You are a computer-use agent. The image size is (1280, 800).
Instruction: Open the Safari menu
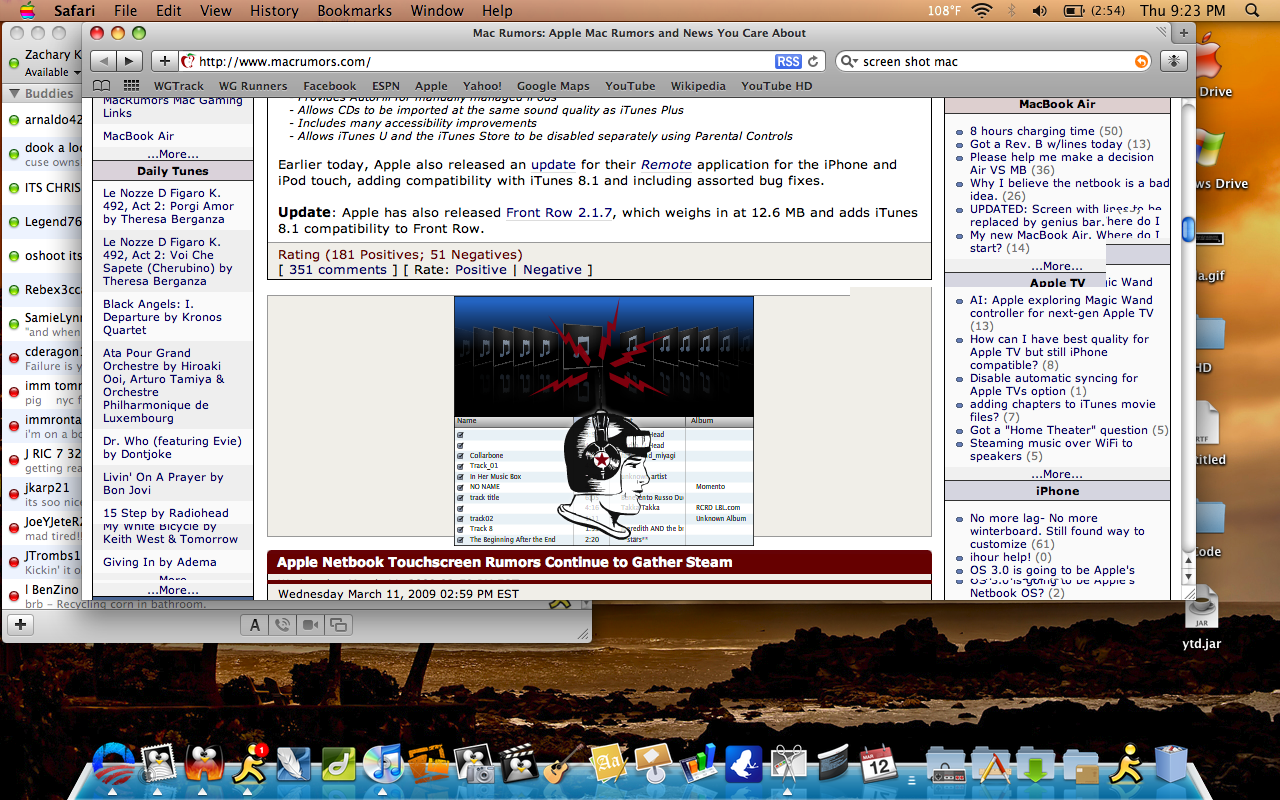click(74, 11)
